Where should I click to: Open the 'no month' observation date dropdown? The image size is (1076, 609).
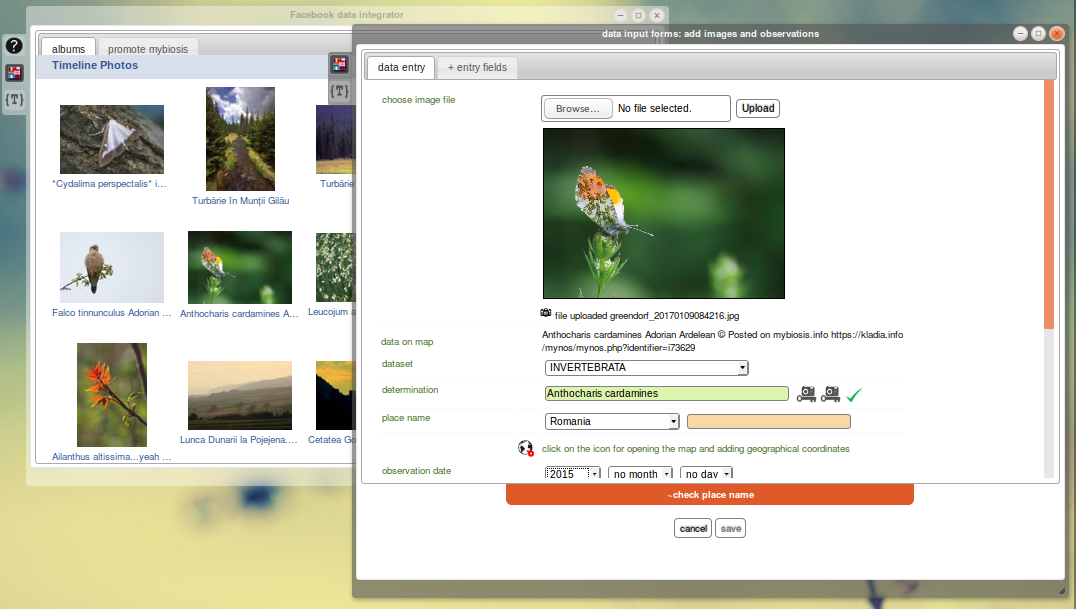638,474
